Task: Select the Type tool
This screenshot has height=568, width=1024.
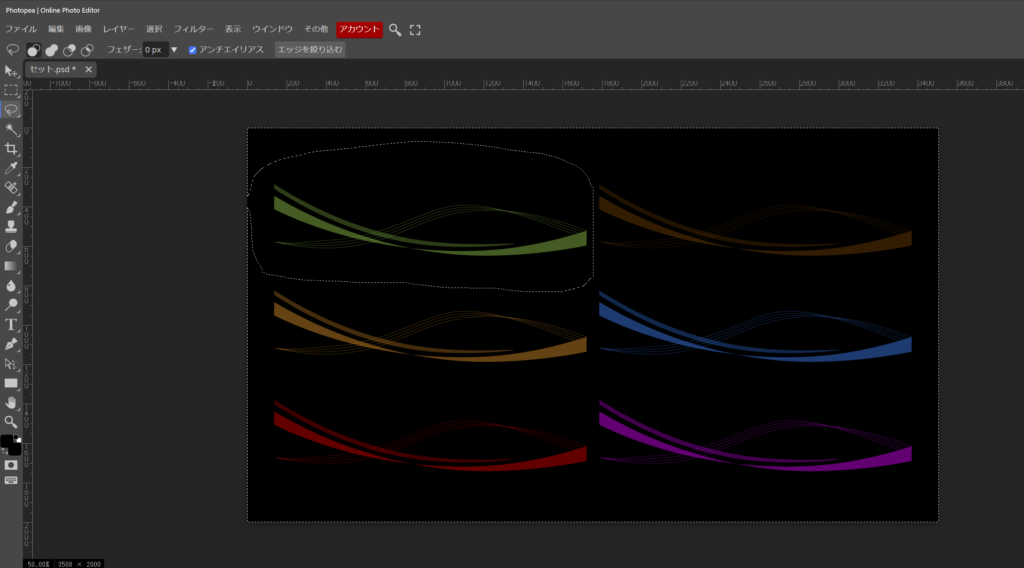Action: (x=11, y=324)
